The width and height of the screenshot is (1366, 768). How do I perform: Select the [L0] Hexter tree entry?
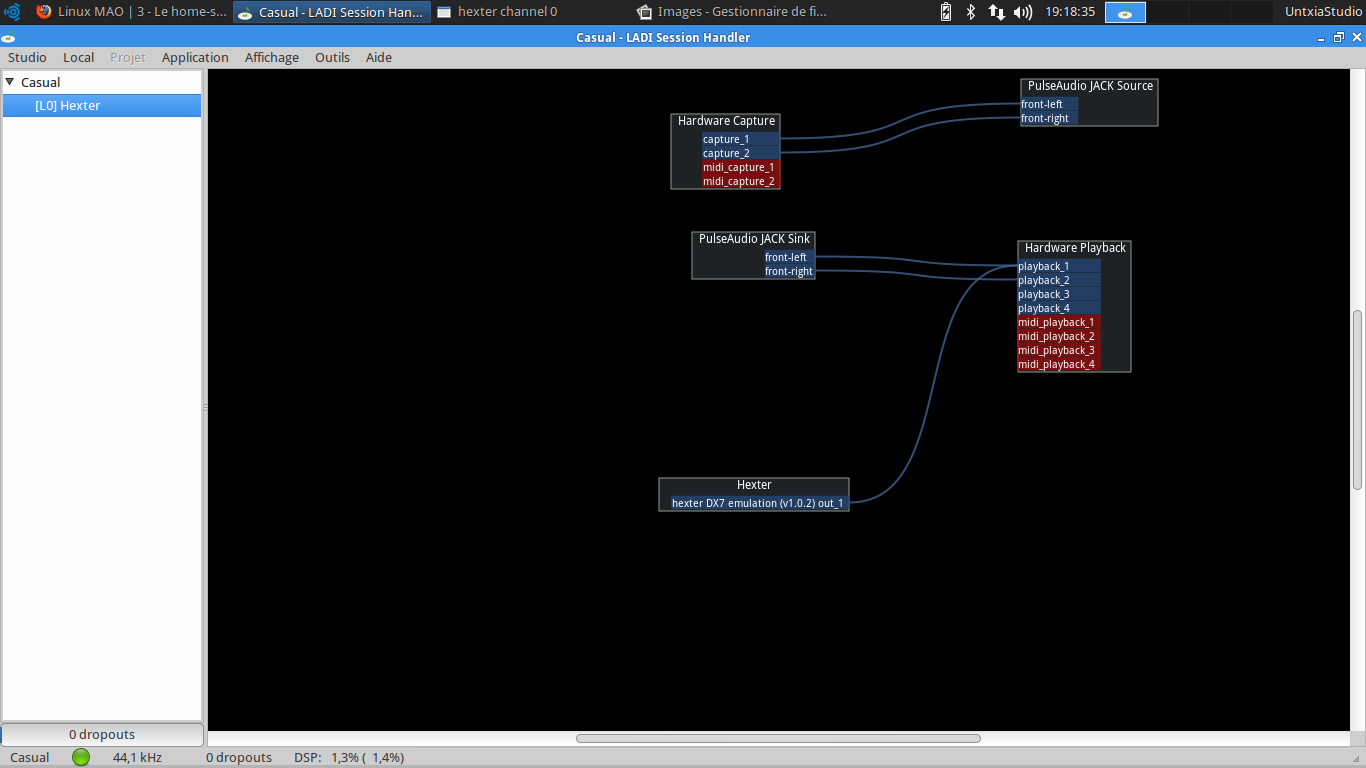click(102, 105)
